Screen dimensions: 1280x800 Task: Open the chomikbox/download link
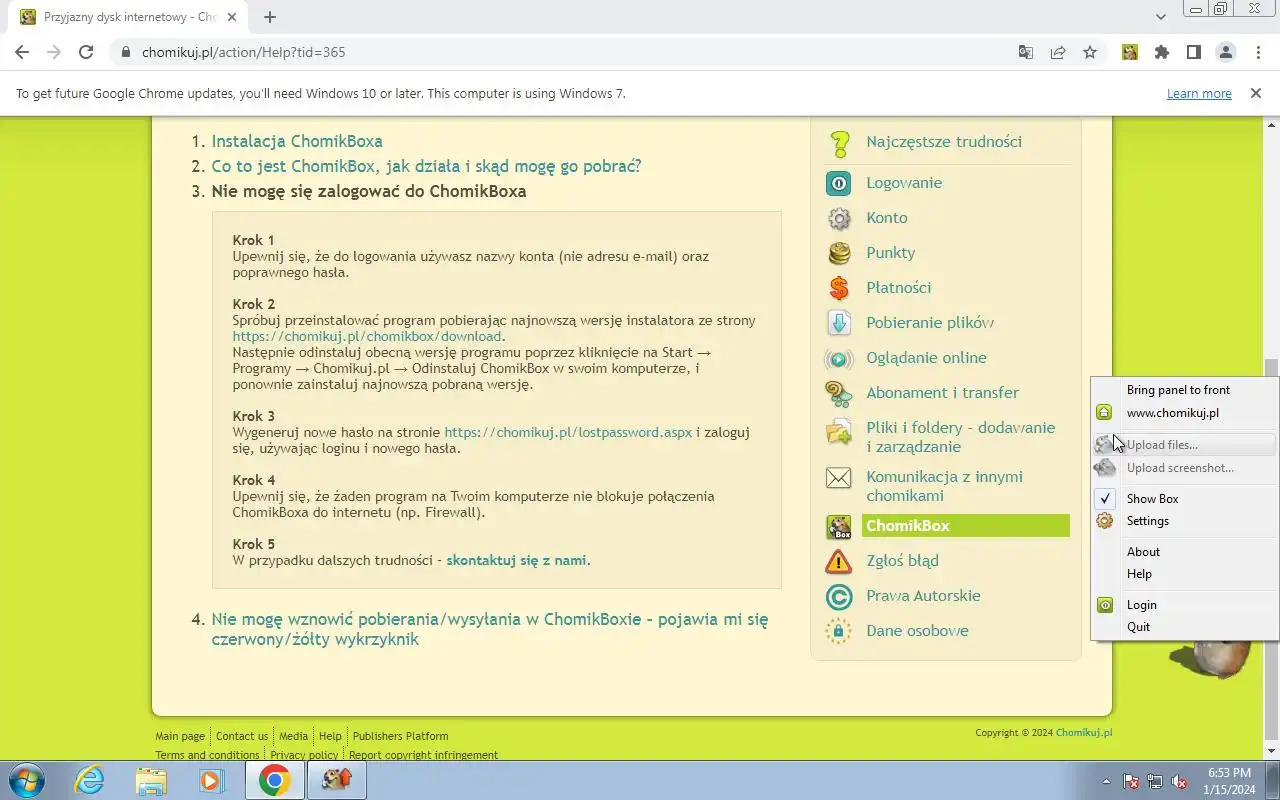367,337
